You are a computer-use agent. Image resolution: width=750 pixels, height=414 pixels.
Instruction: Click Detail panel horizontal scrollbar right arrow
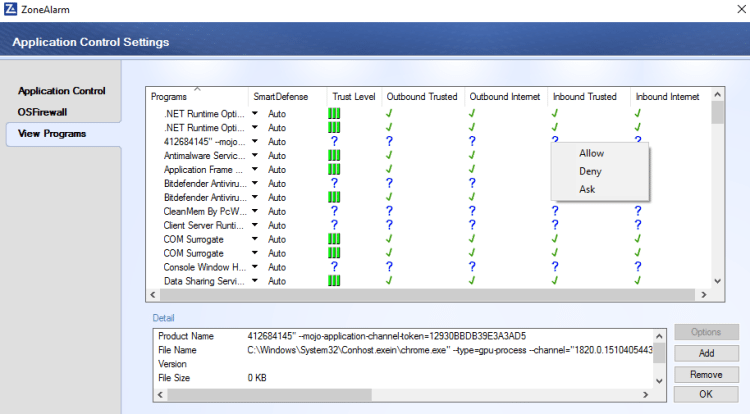click(646, 395)
